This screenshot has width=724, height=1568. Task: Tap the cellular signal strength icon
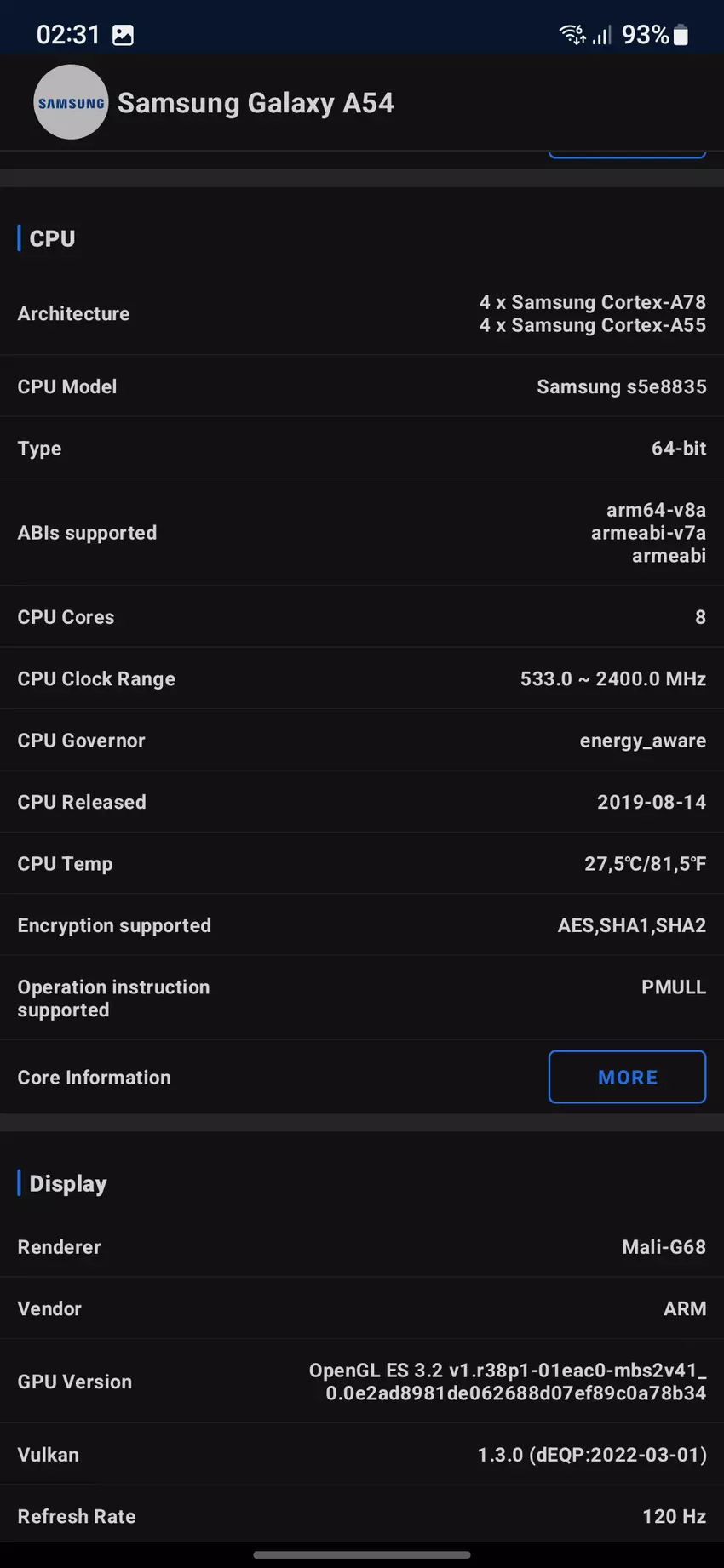click(602, 35)
